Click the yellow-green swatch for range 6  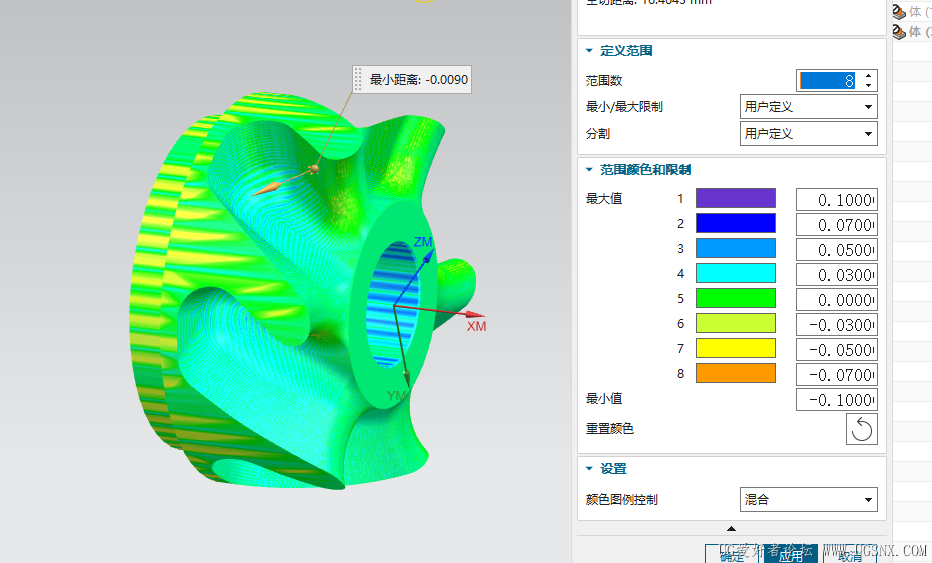click(x=736, y=323)
